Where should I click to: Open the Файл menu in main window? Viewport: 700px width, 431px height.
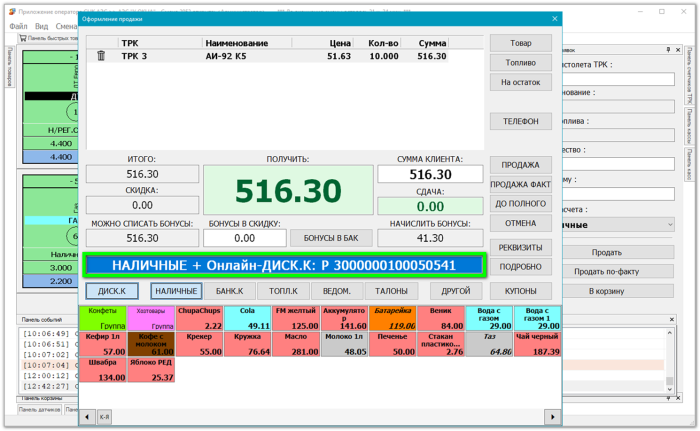click(18, 26)
